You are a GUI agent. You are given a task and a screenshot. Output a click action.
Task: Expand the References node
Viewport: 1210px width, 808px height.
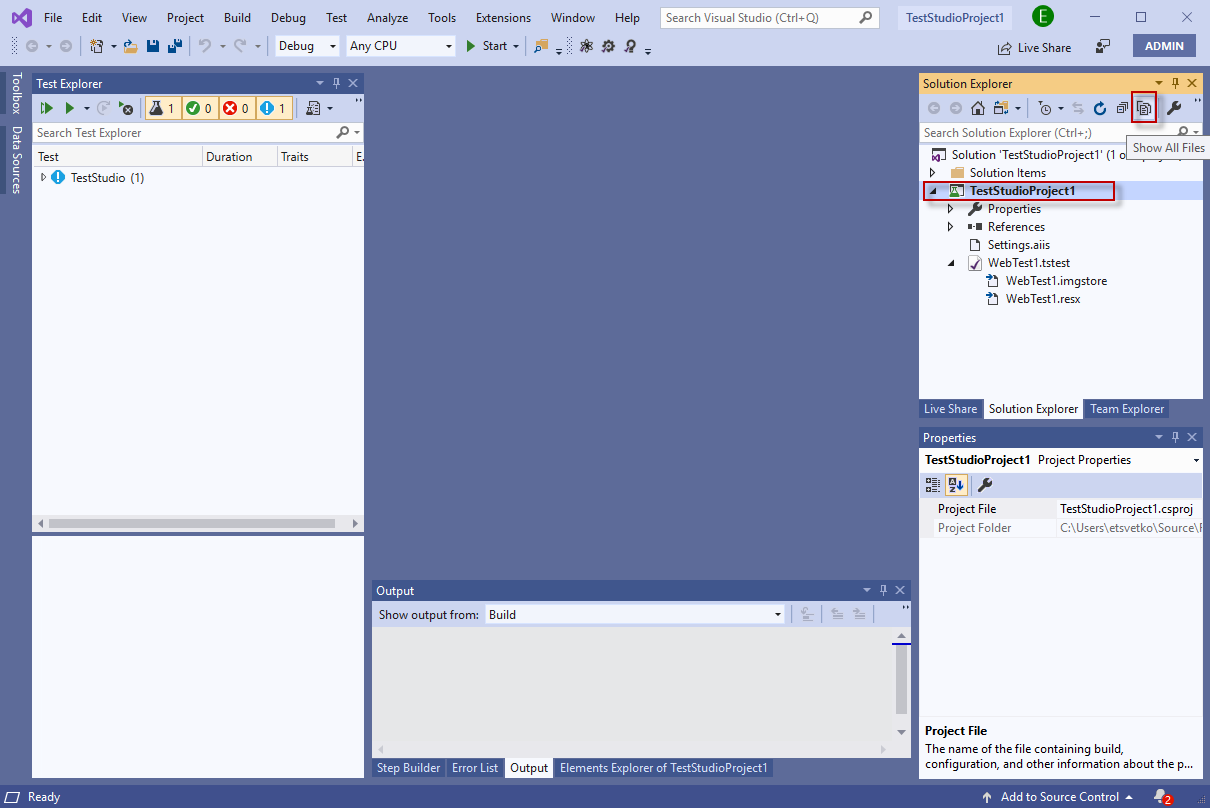952,227
